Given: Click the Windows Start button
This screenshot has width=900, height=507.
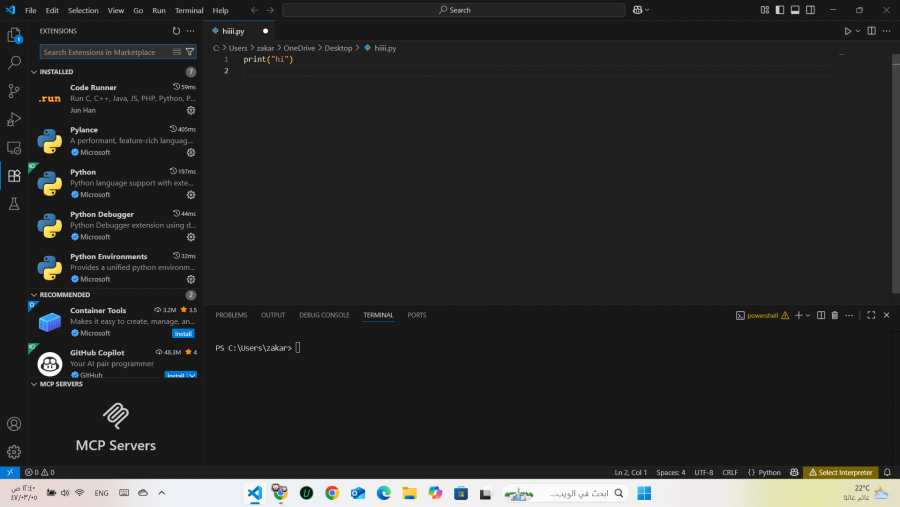Looking at the screenshot, I should (x=644, y=493).
